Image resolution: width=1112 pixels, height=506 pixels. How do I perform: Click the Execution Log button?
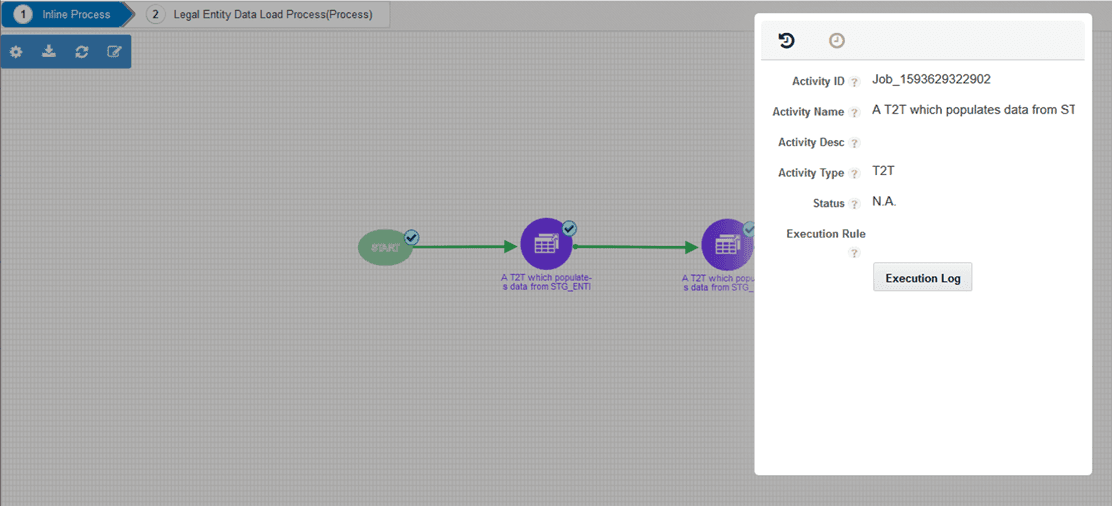[x=923, y=278]
